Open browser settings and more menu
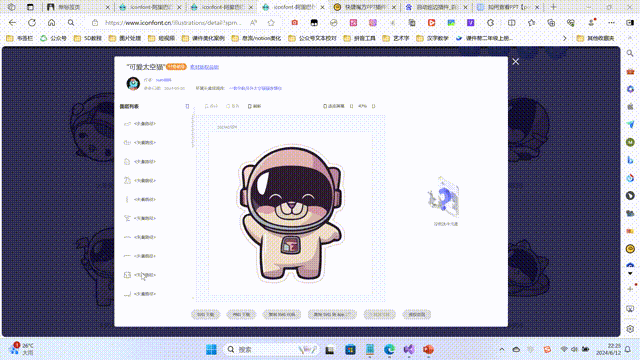The width and height of the screenshot is (640, 360). point(611,23)
